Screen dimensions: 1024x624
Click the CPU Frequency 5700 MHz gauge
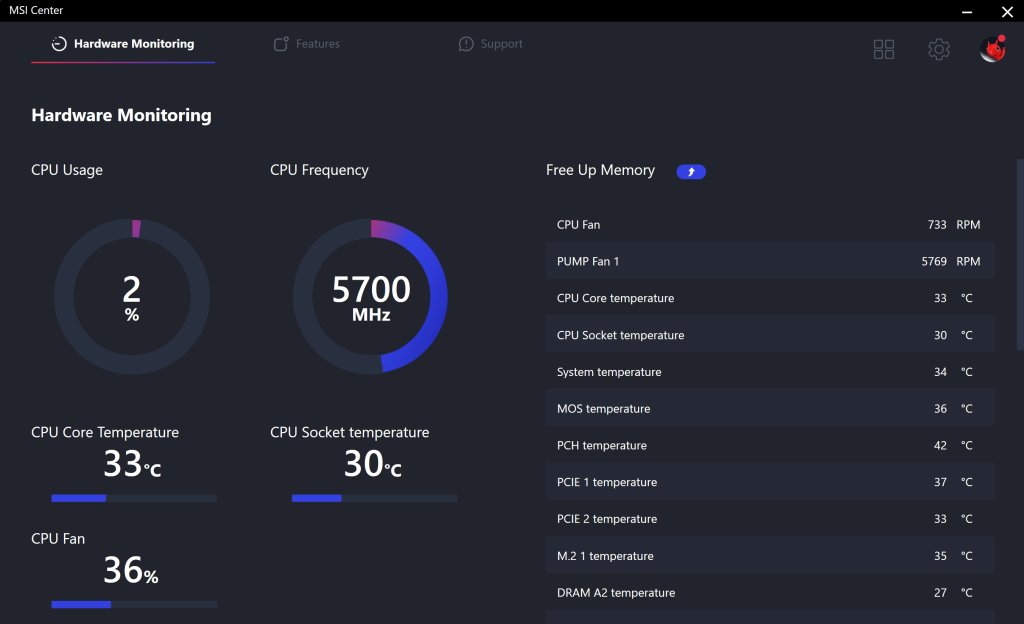coord(370,296)
